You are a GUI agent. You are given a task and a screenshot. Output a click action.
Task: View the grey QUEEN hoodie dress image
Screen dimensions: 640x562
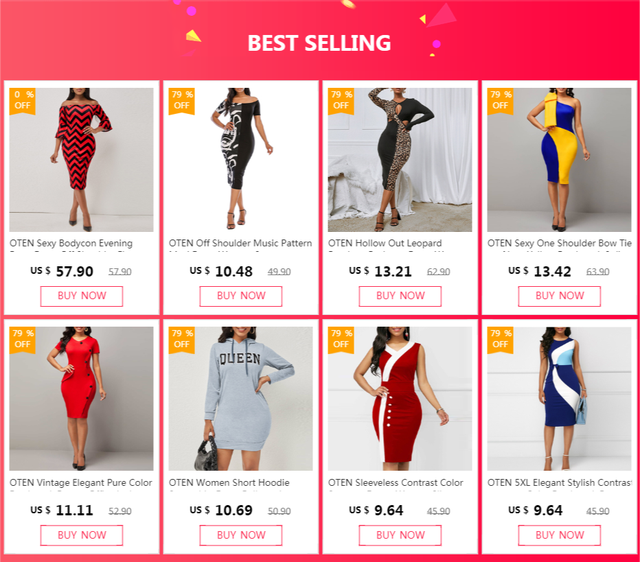click(240, 399)
